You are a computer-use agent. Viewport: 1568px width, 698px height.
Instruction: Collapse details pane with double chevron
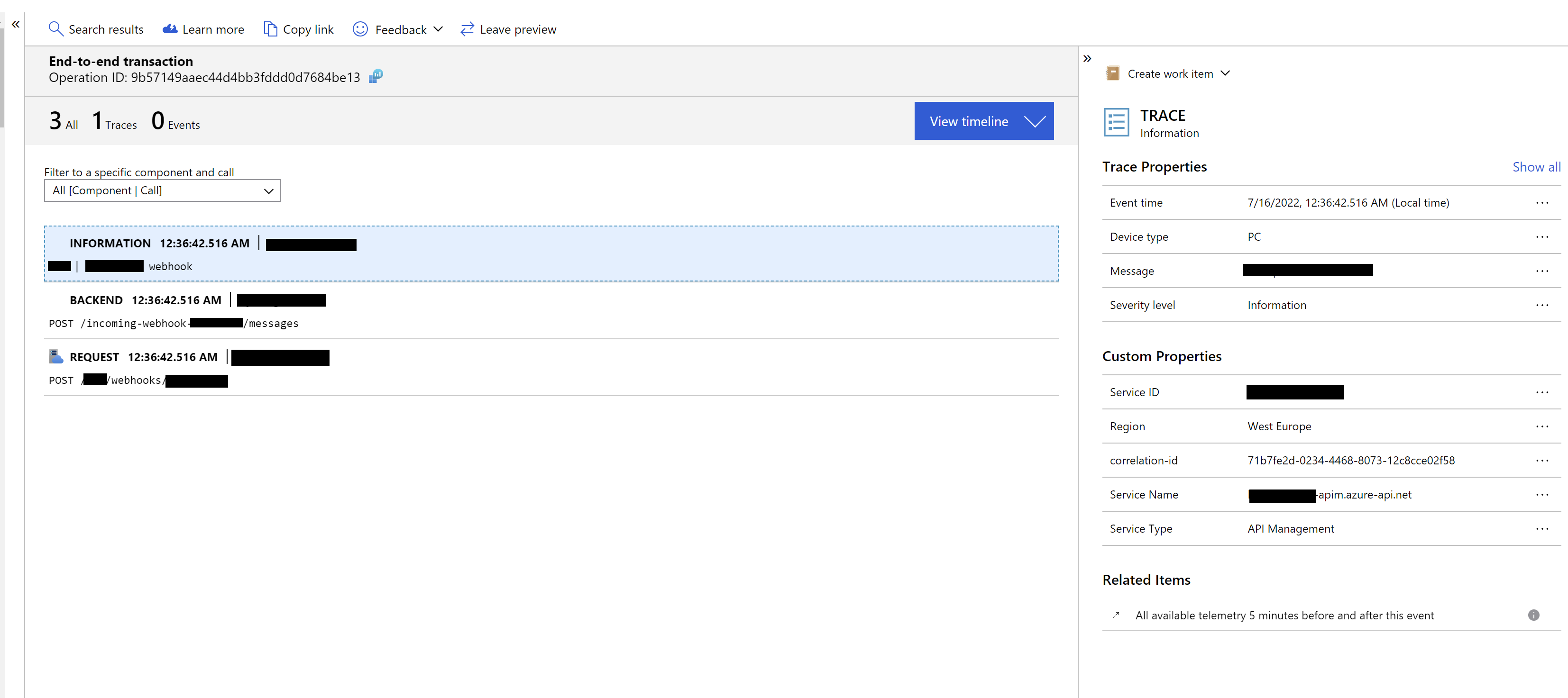click(x=1087, y=58)
